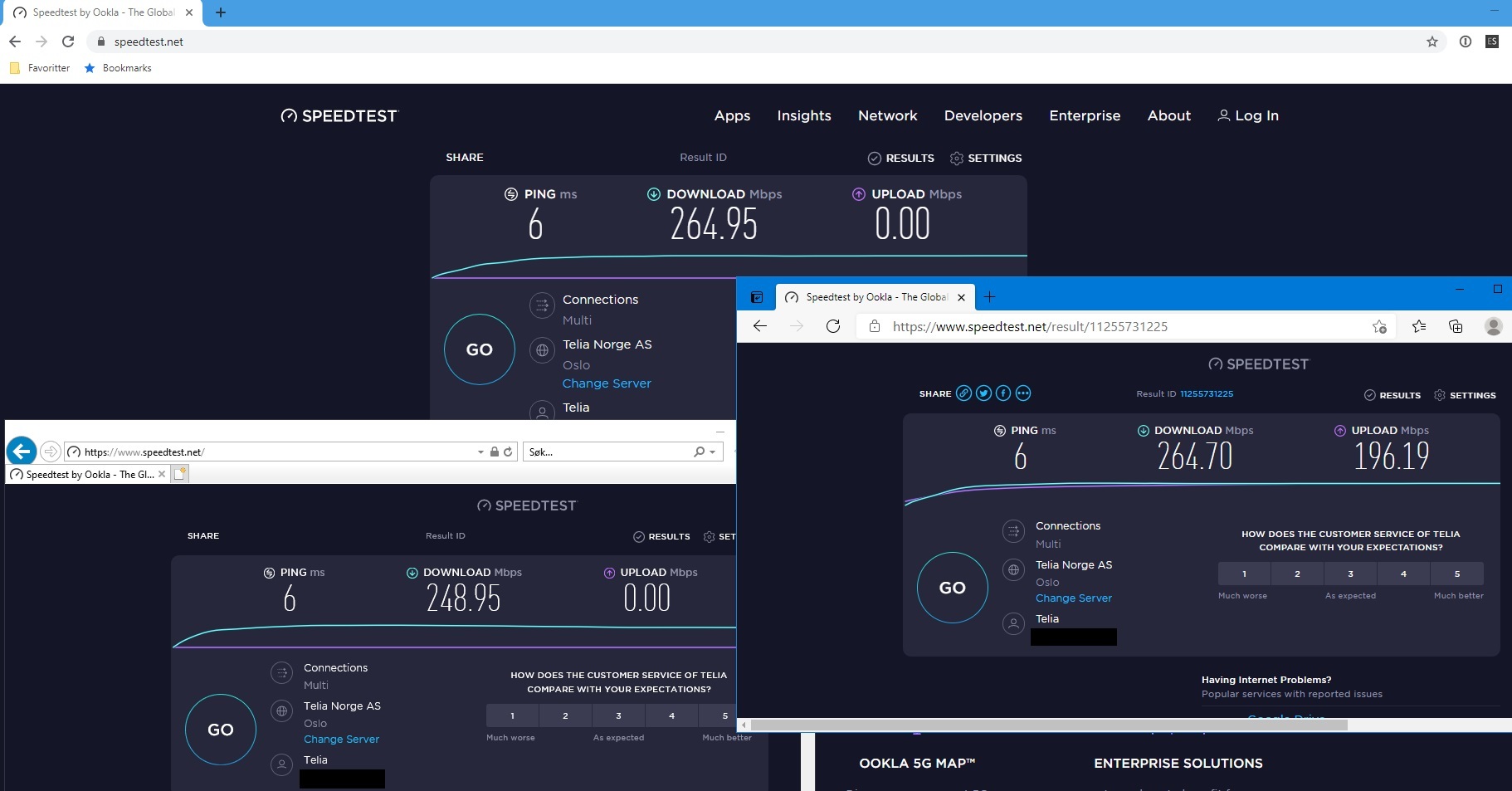
Task: Open more share options in Edge
Action: [1023, 393]
